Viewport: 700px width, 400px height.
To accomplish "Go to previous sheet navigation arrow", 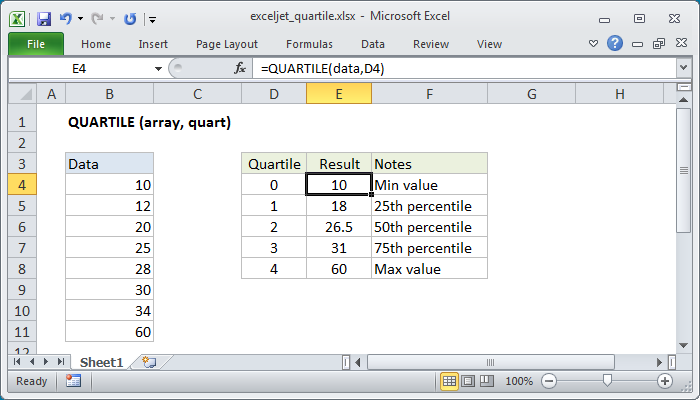I will point(32,362).
